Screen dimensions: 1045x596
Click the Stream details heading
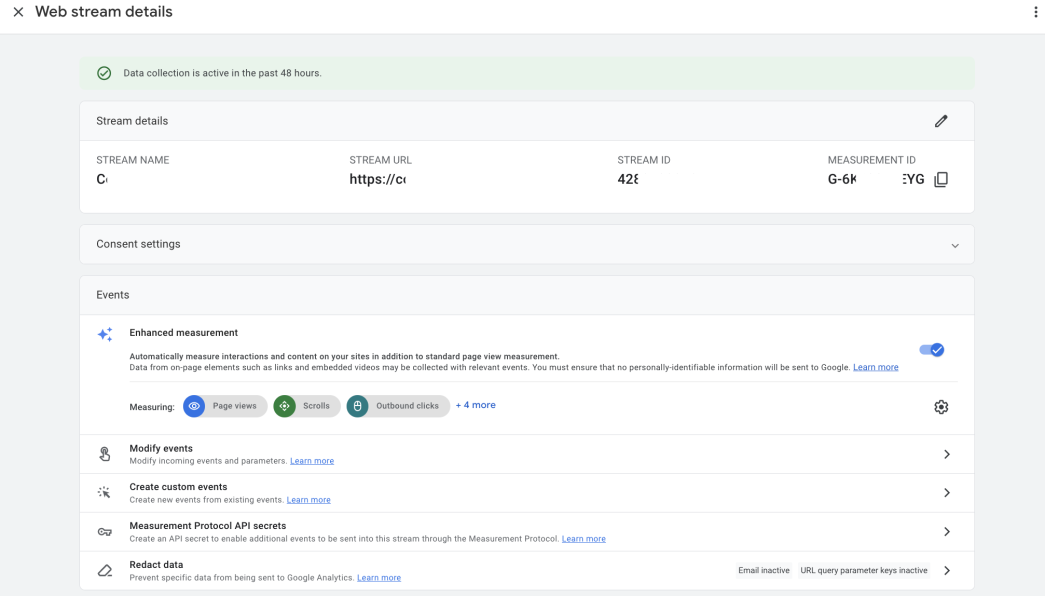click(132, 121)
